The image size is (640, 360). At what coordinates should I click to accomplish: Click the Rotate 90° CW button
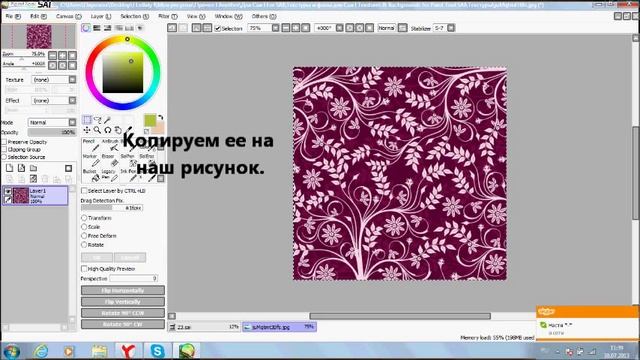[123, 324]
